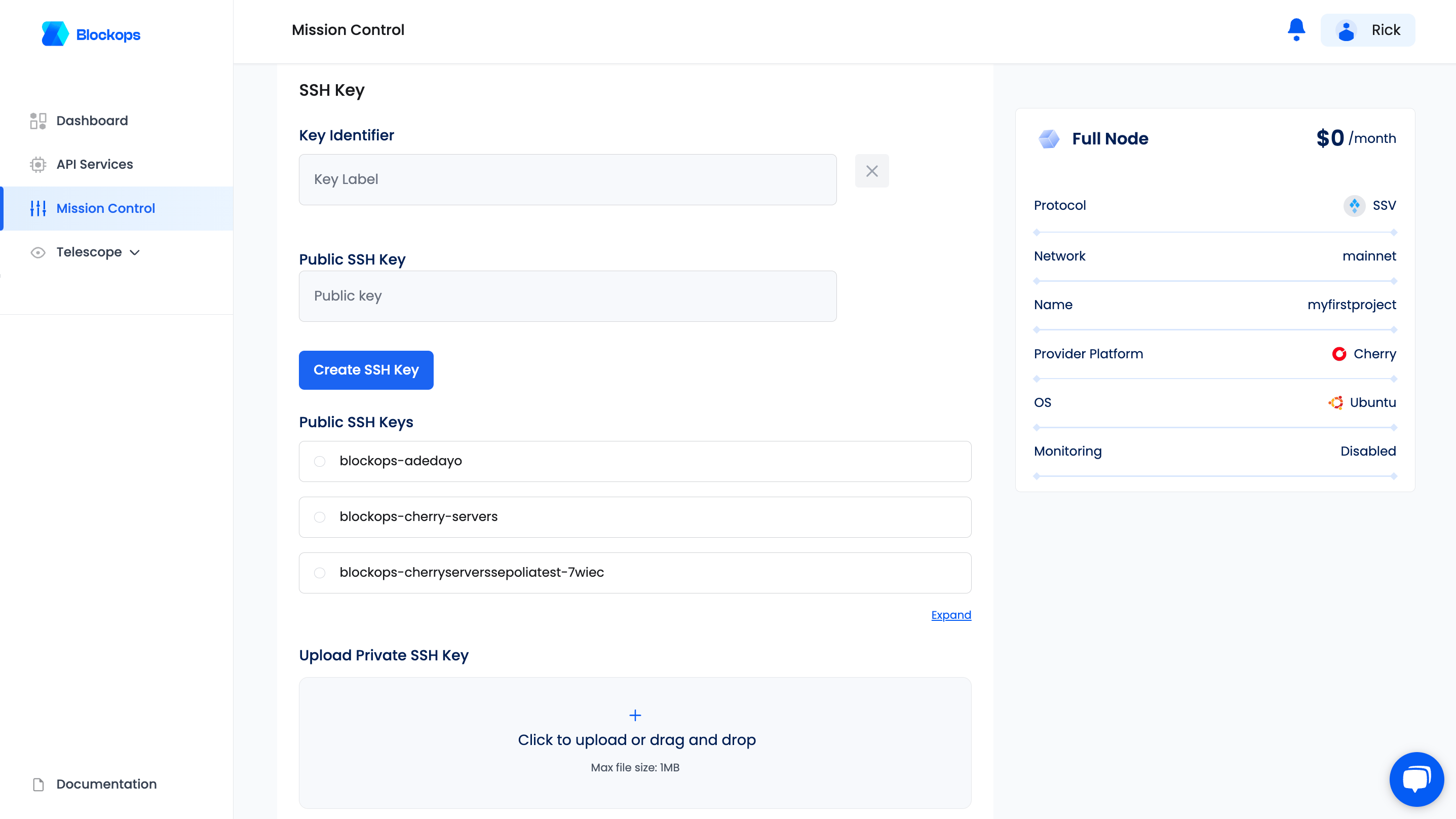Click the Disabled monitoring value

[x=1368, y=452]
